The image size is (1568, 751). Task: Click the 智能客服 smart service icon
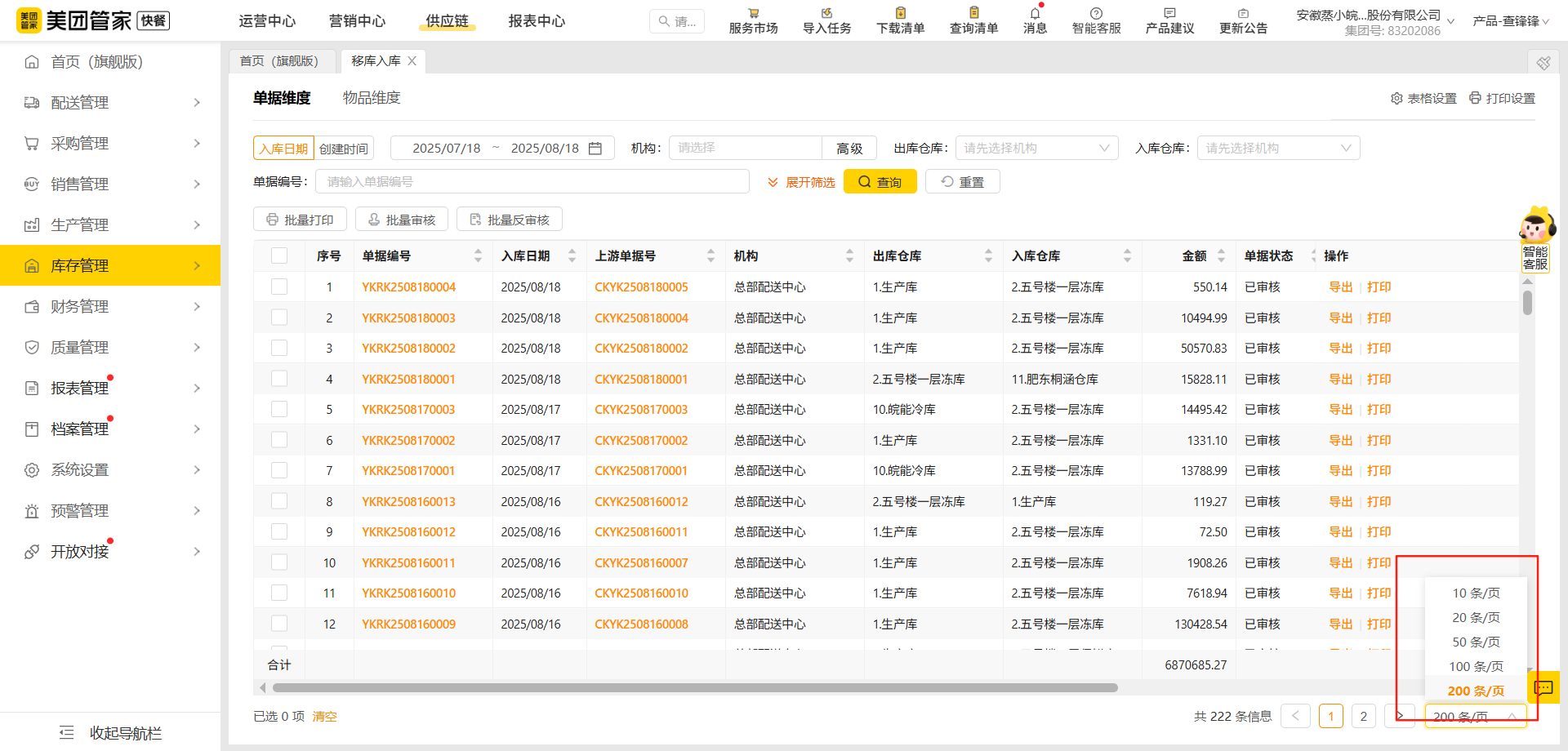click(1096, 20)
